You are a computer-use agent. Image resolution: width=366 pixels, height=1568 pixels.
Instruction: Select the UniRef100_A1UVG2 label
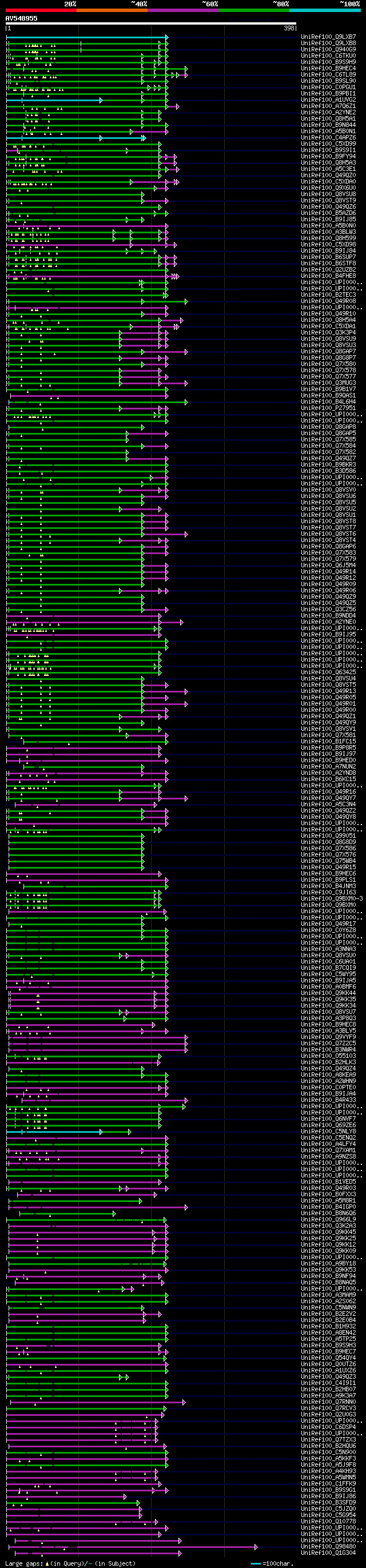328,100
